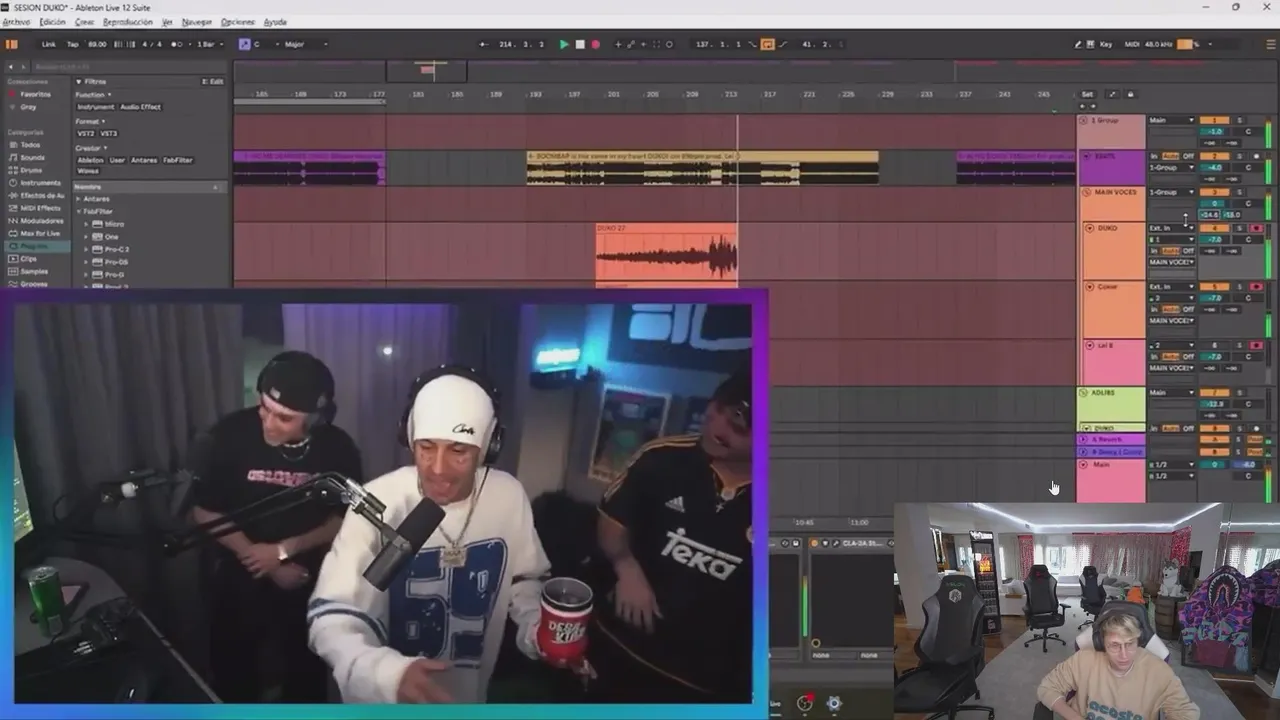Open the Edición menu

click(x=52, y=21)
